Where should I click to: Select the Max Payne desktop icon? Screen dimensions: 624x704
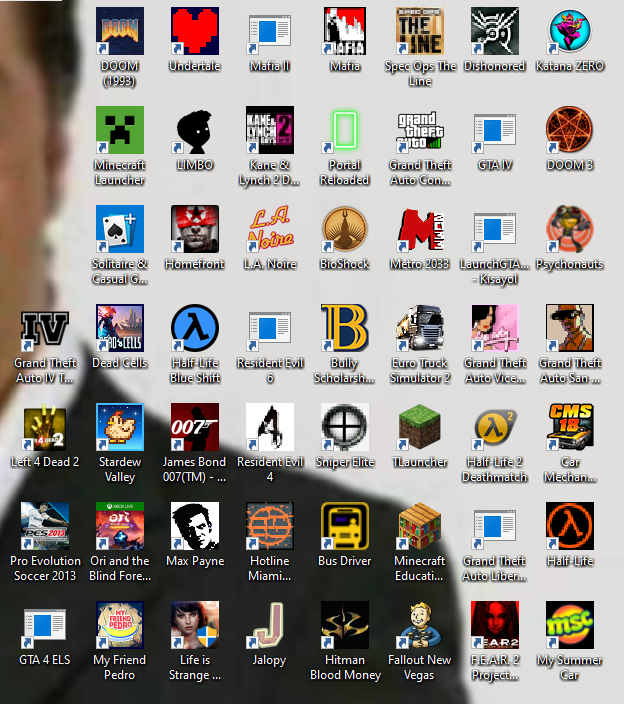click(195, 526)
